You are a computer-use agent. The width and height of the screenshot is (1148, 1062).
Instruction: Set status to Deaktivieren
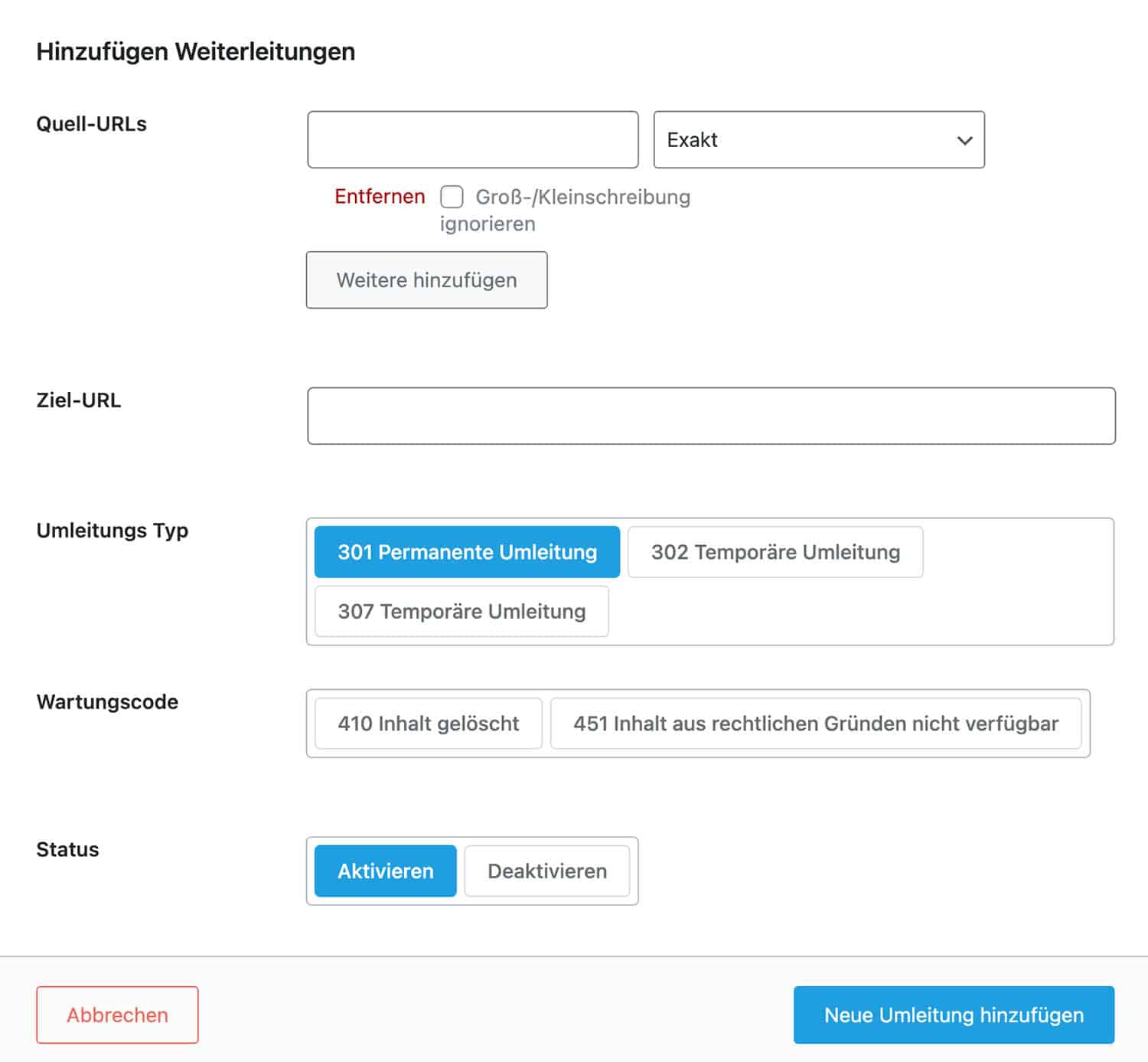point(547,871)
